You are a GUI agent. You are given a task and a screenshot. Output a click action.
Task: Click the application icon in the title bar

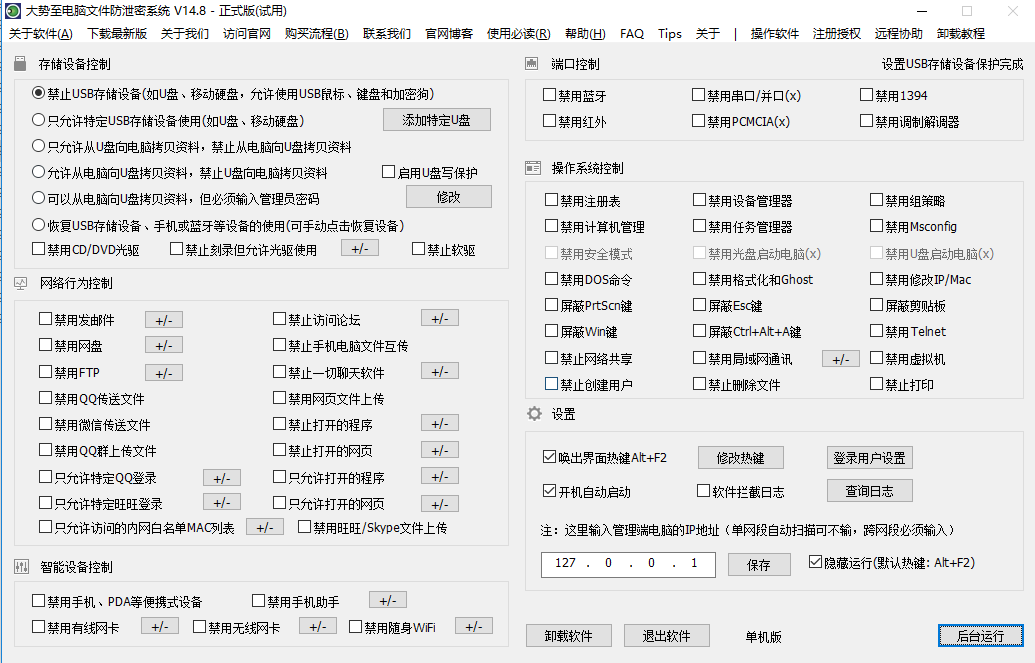[x=11, y=10]
